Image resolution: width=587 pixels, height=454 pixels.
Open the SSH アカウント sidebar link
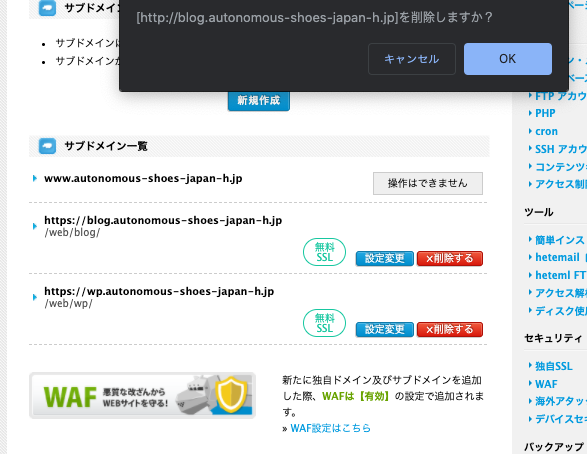tap(561, 149)
